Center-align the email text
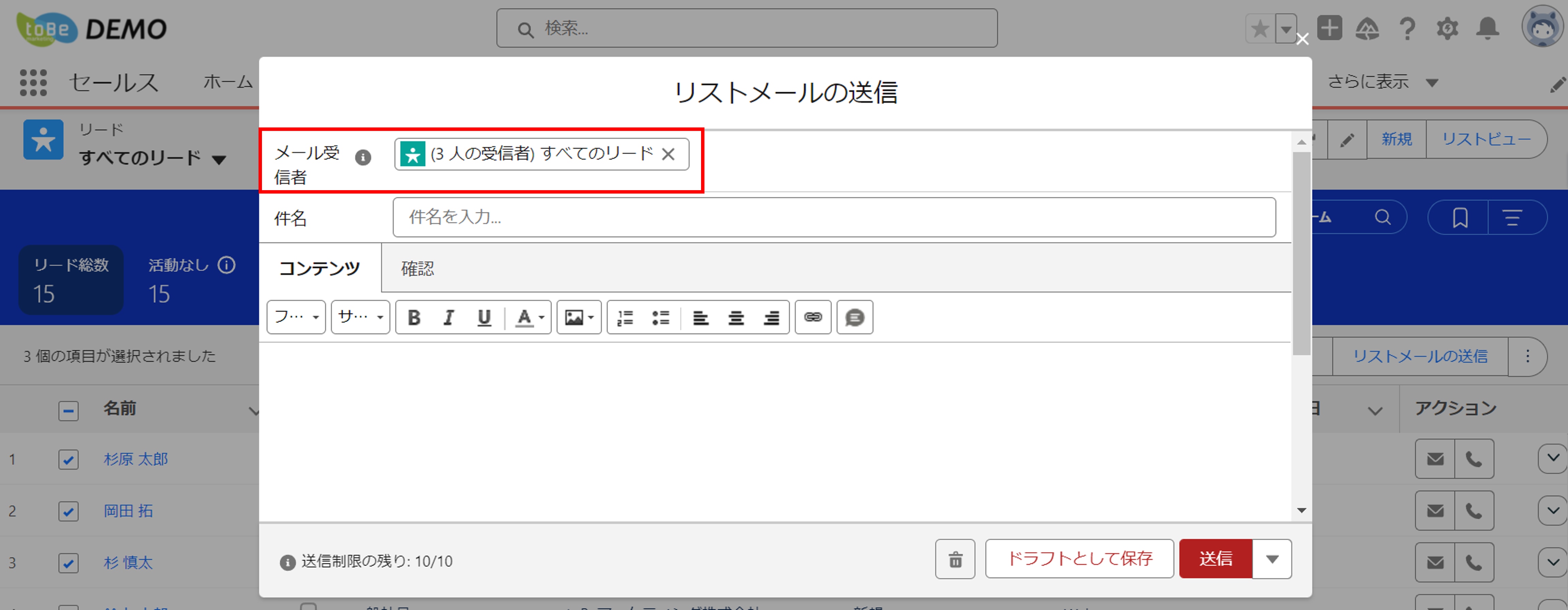 736,317
